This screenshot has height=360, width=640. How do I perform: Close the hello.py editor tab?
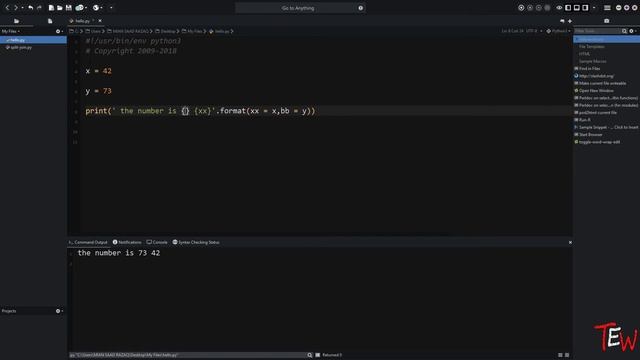pyautogui.click(x=100, y=21)
